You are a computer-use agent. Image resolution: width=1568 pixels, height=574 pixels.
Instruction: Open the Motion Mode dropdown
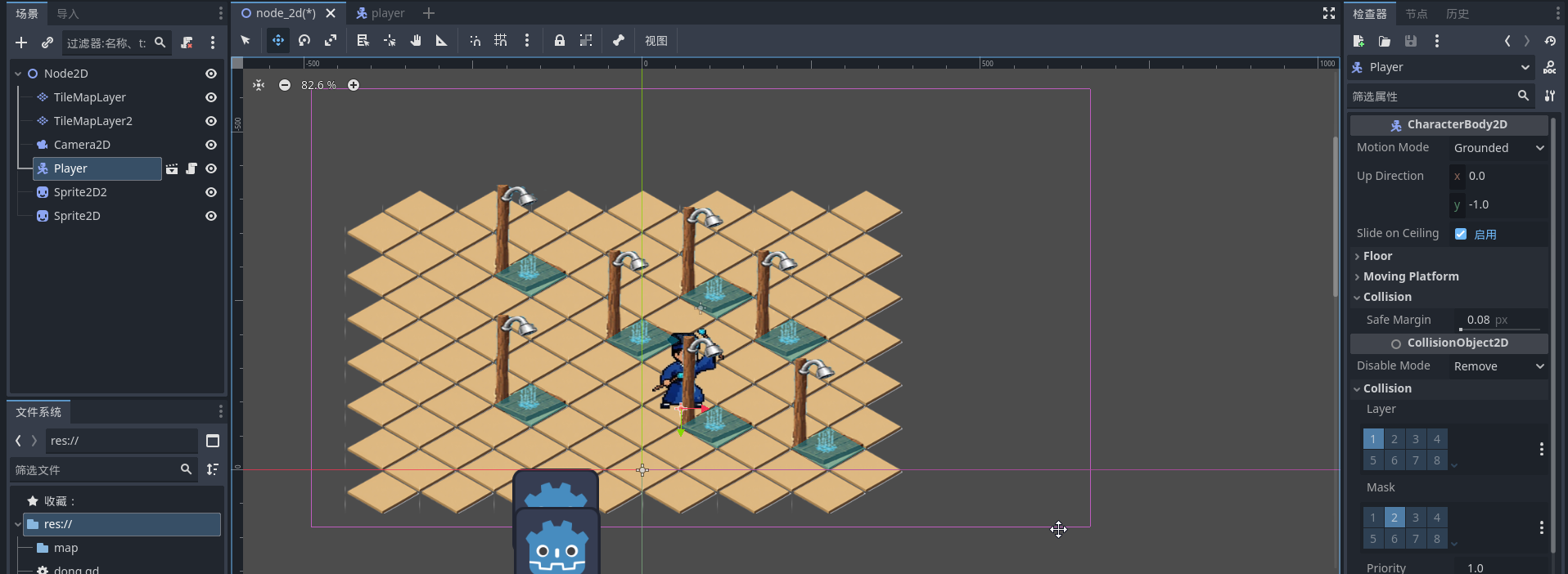1499,148
